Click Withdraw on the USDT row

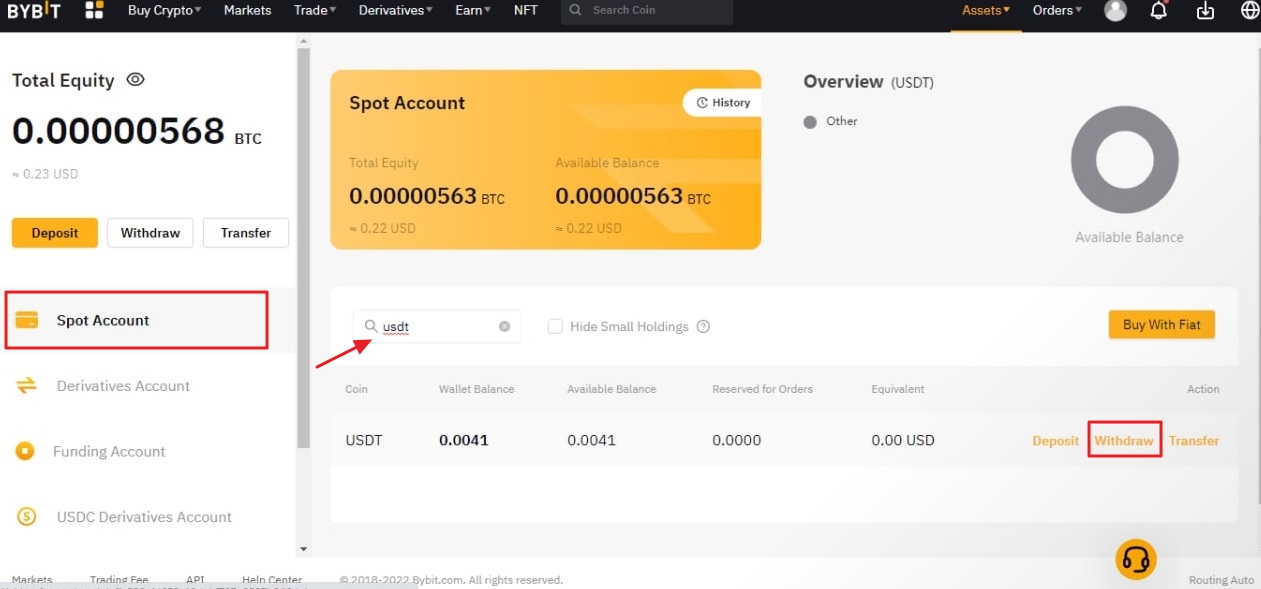[1124, 440]
